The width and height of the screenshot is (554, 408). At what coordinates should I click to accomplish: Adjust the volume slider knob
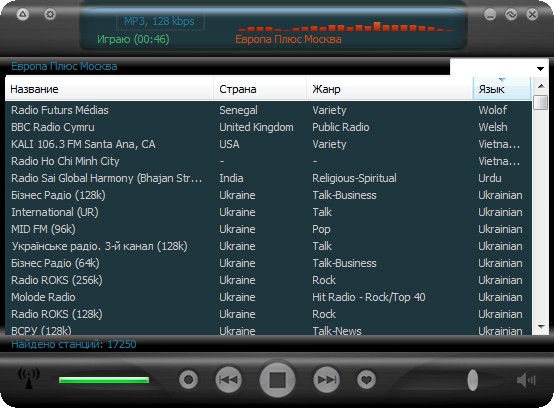pyautogui.click(x=472, y=380)
